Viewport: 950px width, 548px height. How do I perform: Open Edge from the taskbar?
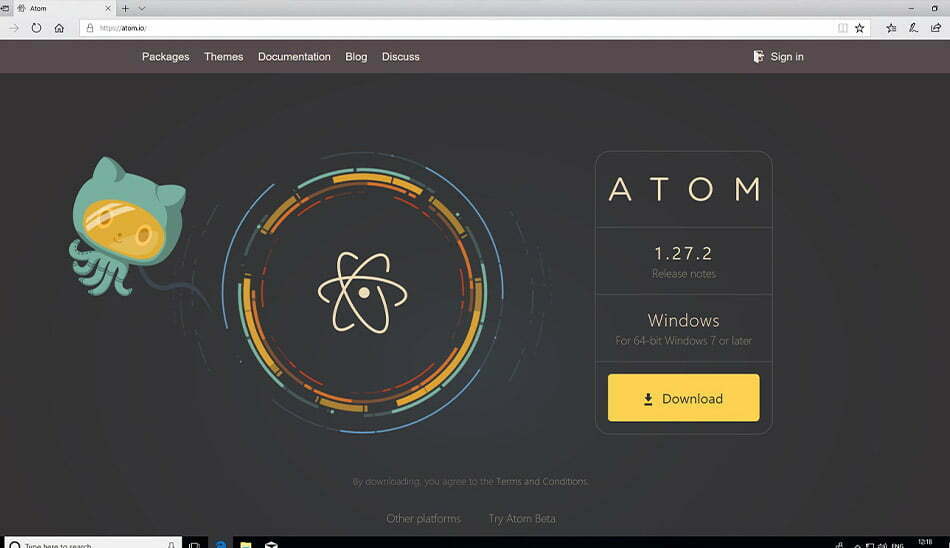[221, 545]
